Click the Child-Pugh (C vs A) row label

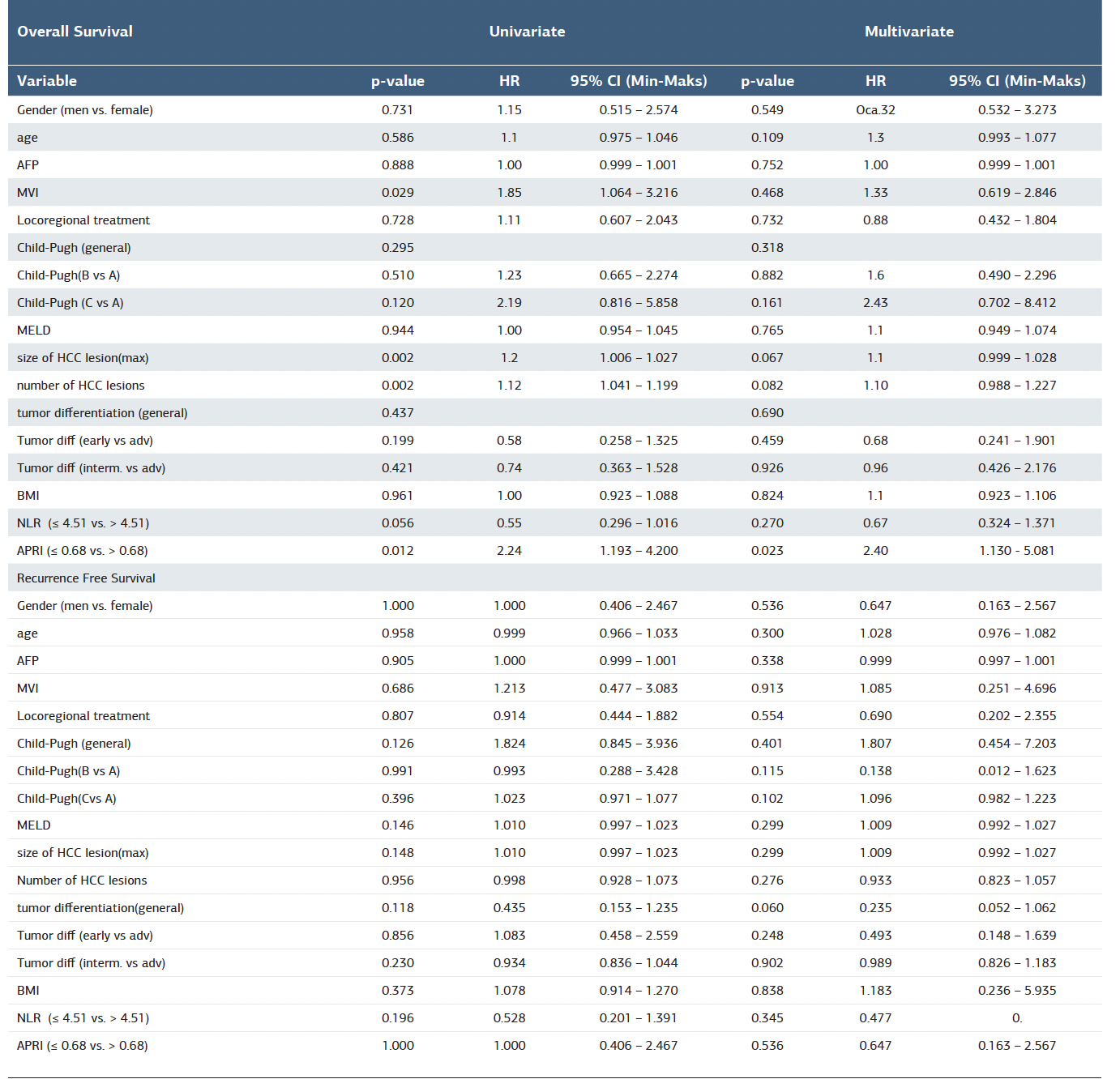click(71, 303)
